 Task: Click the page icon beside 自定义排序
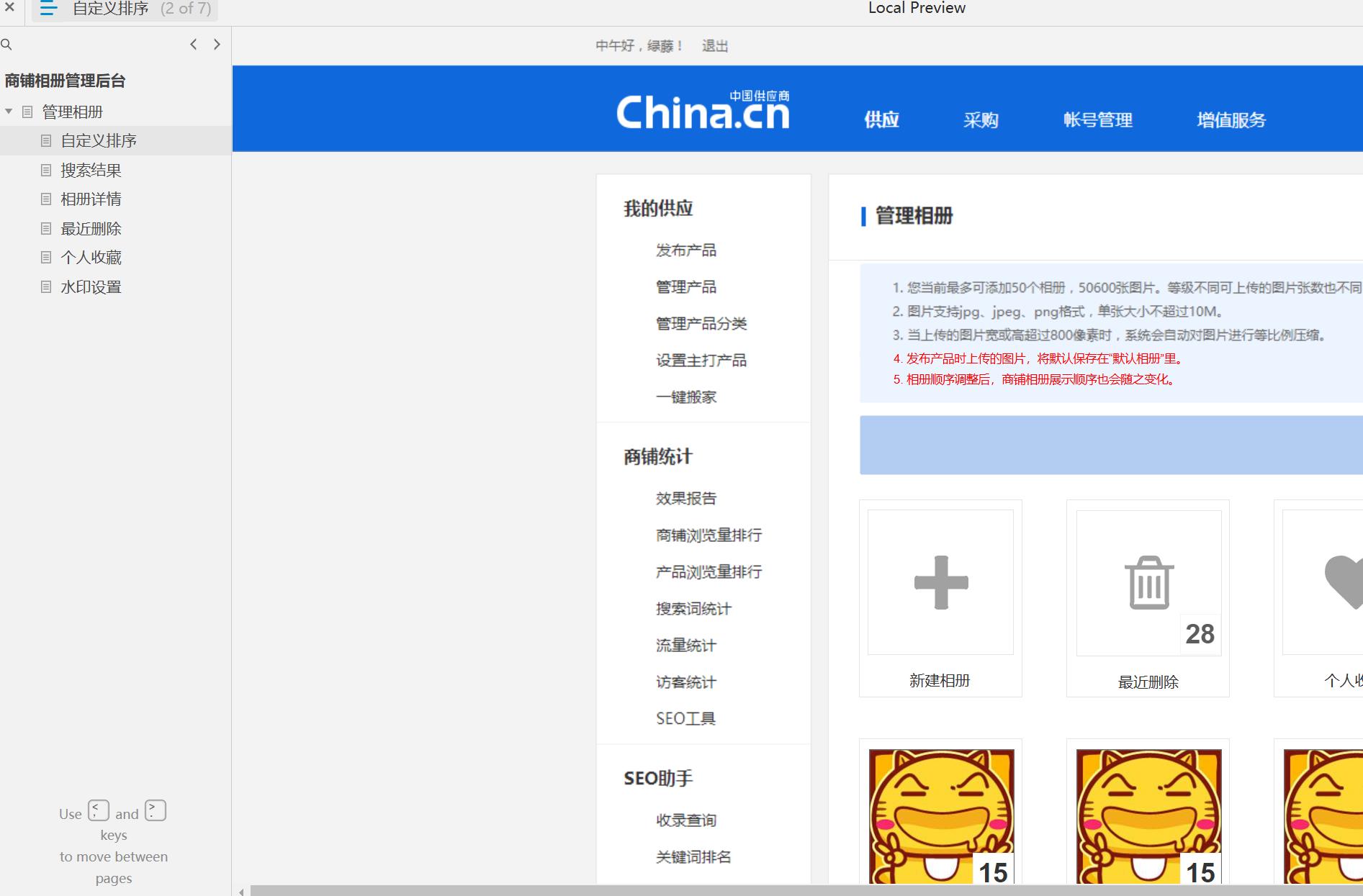point(46,140)
